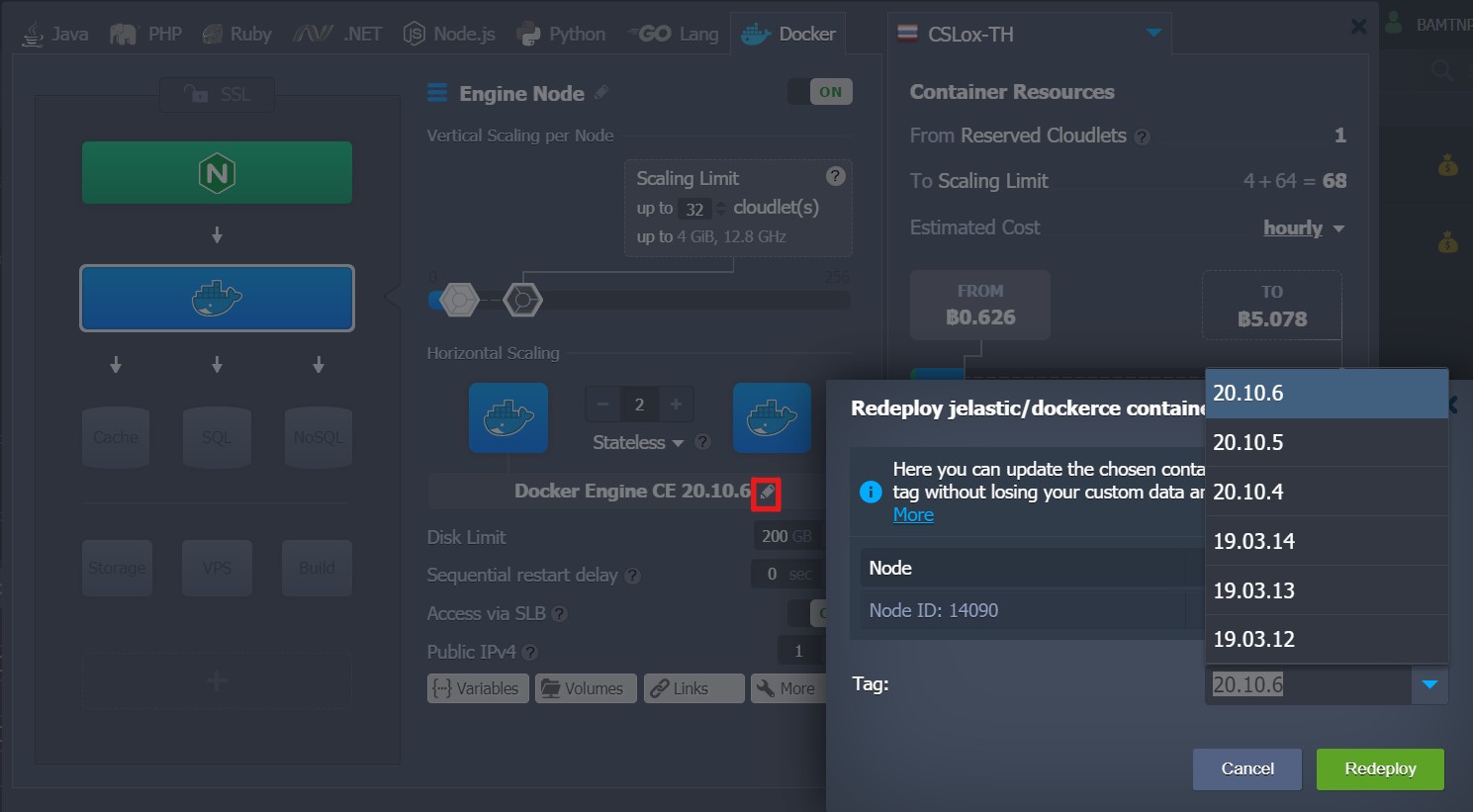Click the left Docker whale scaling icon
The image size is (1473, 812).
(508, 417)
